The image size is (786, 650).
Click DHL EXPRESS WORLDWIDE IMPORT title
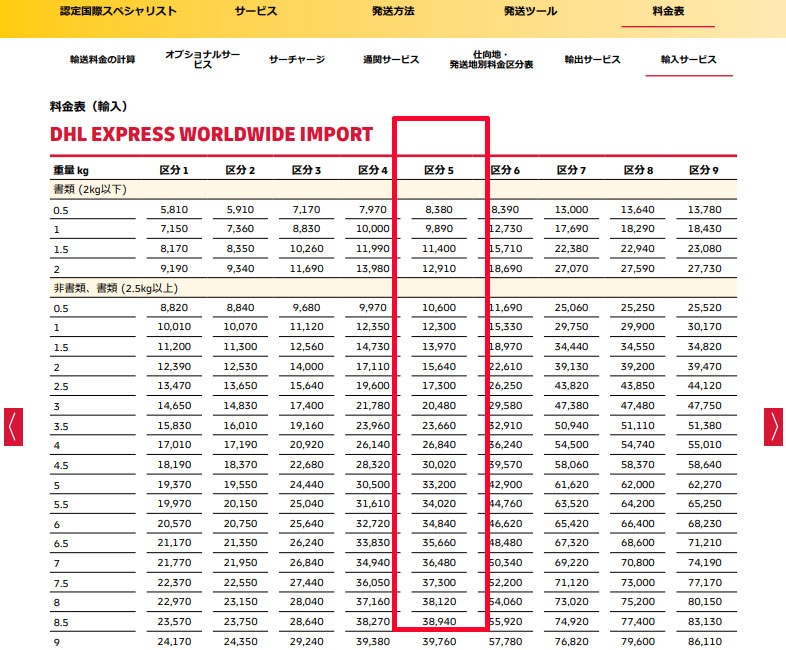coord(211,134)
